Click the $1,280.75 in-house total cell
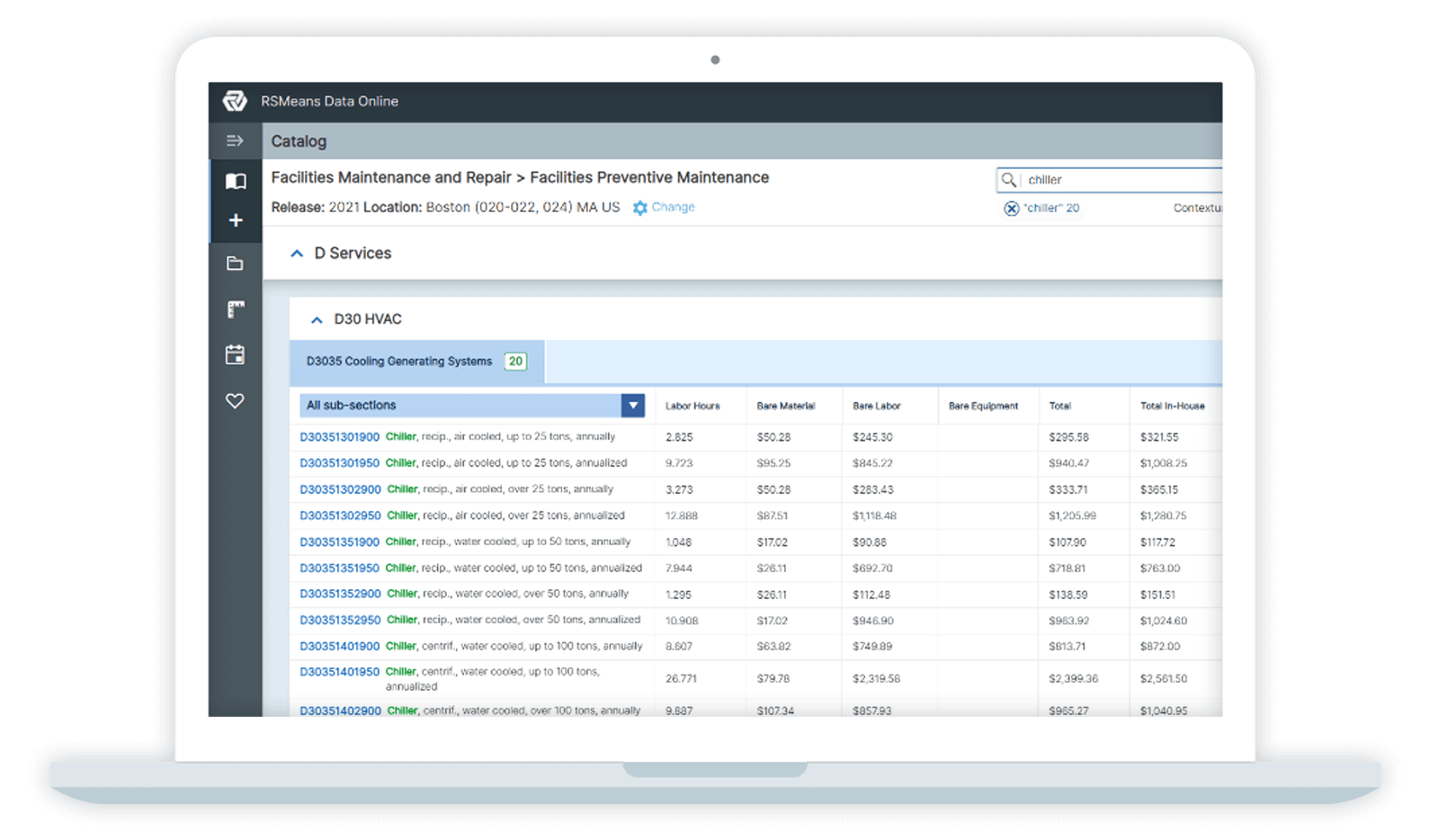Image resolution: width=1430 pixels, height=840 pixels. pyautogui.click(x=1163, y=515)
